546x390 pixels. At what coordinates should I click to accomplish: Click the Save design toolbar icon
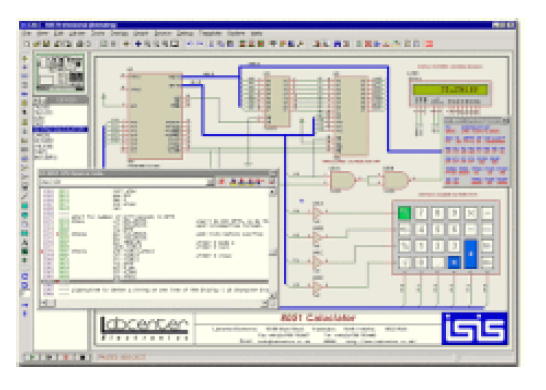(x=46, y=44)
